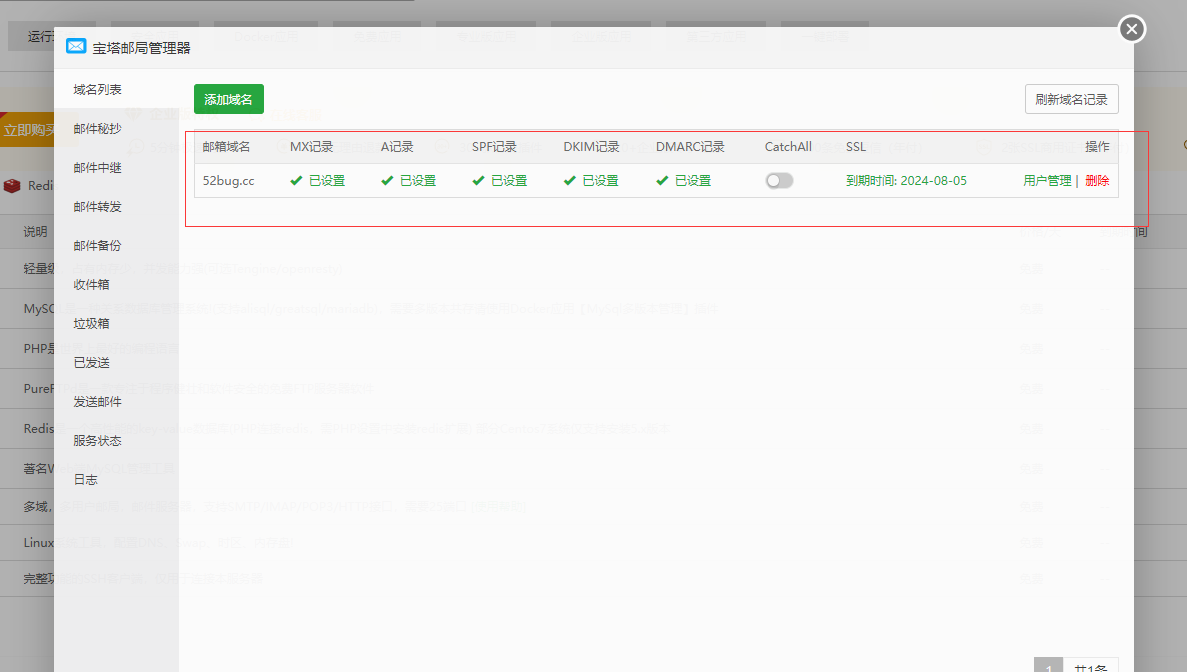Click the green checkmark under DMARC记录
The image size is (1187, 672).
(662, 181)
